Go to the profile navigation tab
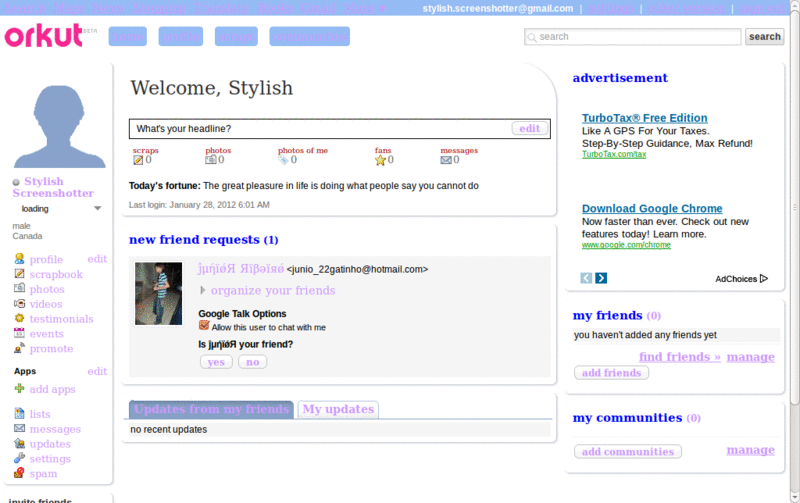Viewport: 800px width, 503px height. [x=181, y=37]
